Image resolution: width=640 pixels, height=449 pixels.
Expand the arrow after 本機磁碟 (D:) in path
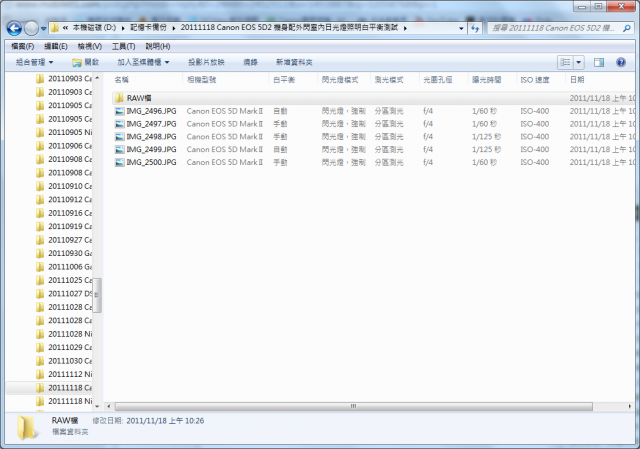point(123,28)
